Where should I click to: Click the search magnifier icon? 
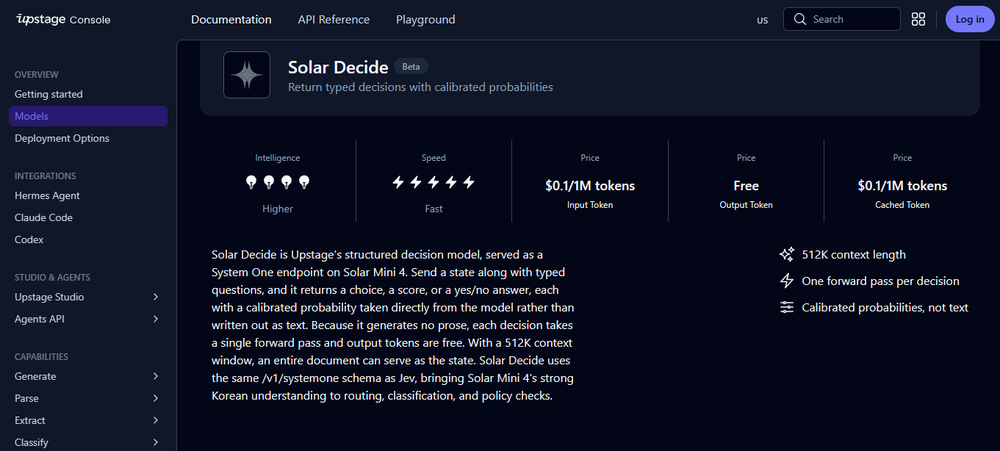coord(800,19)
